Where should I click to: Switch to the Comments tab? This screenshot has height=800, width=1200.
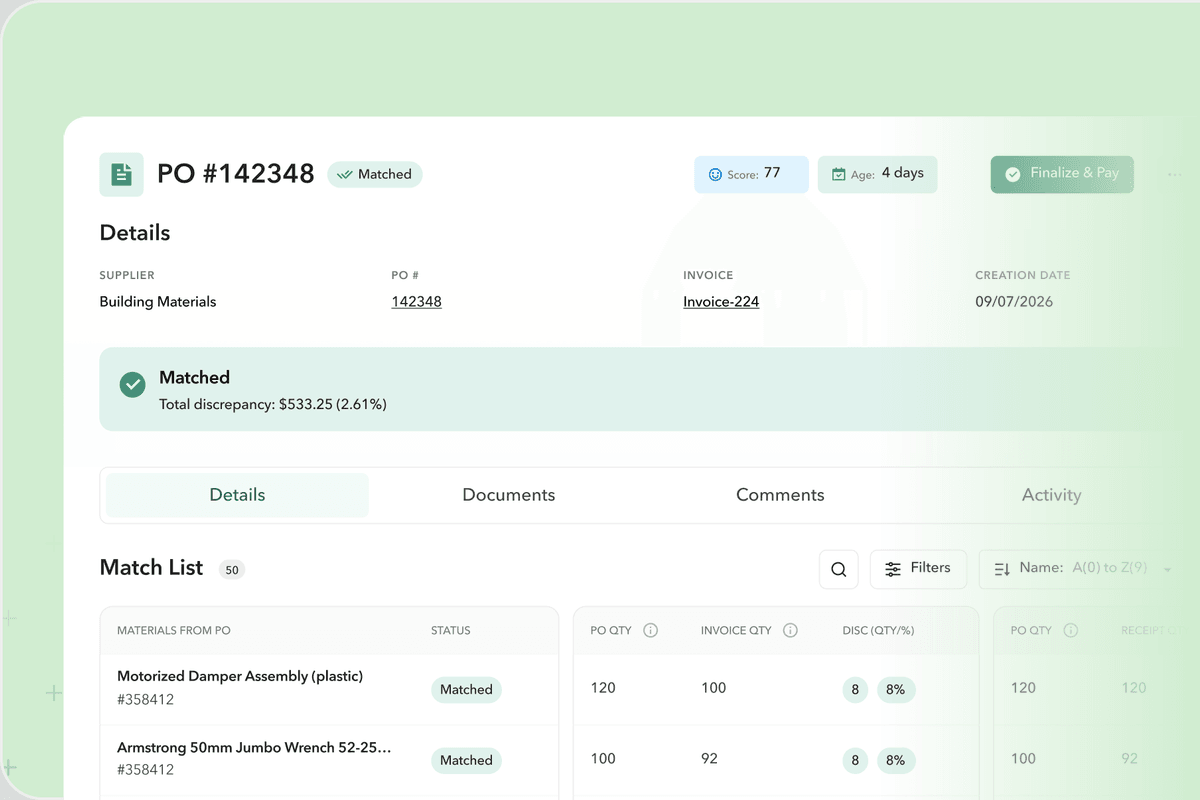780,495
